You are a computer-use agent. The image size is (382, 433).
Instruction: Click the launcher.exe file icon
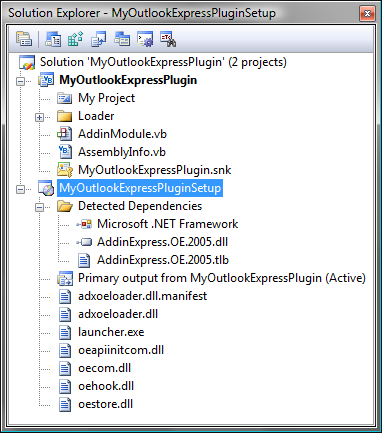click(65, 332)
